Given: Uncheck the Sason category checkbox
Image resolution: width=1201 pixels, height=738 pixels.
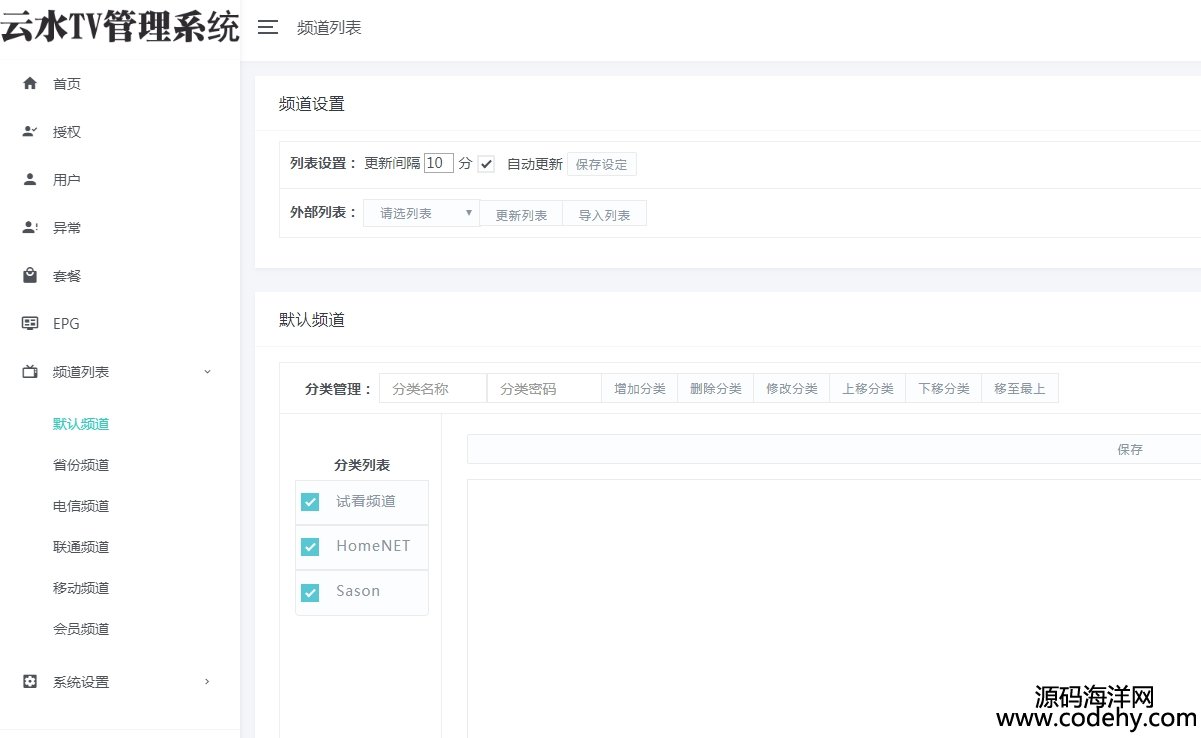Looking at the screenshot, I should click(x=310, y=591).
